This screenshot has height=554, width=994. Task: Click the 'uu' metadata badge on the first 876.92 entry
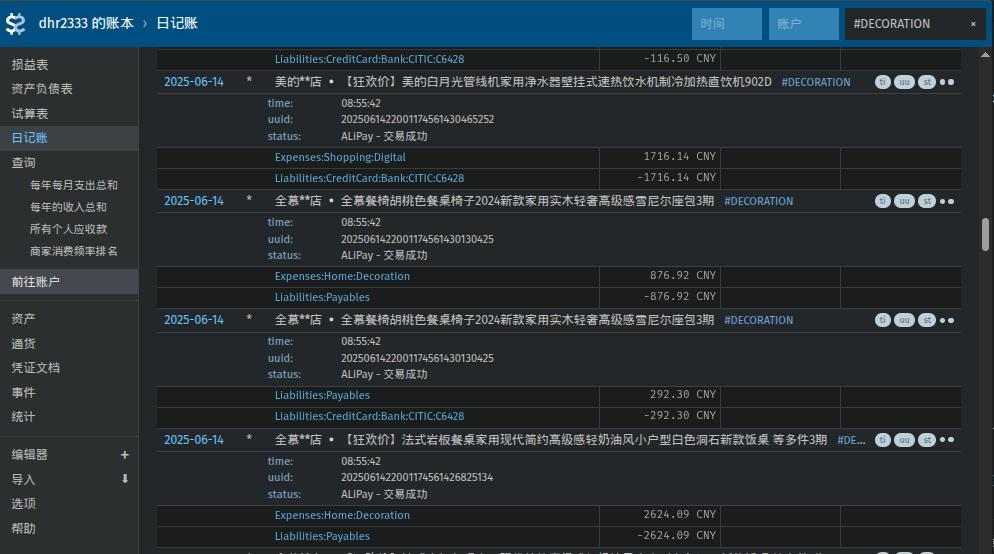pos(905,201)
